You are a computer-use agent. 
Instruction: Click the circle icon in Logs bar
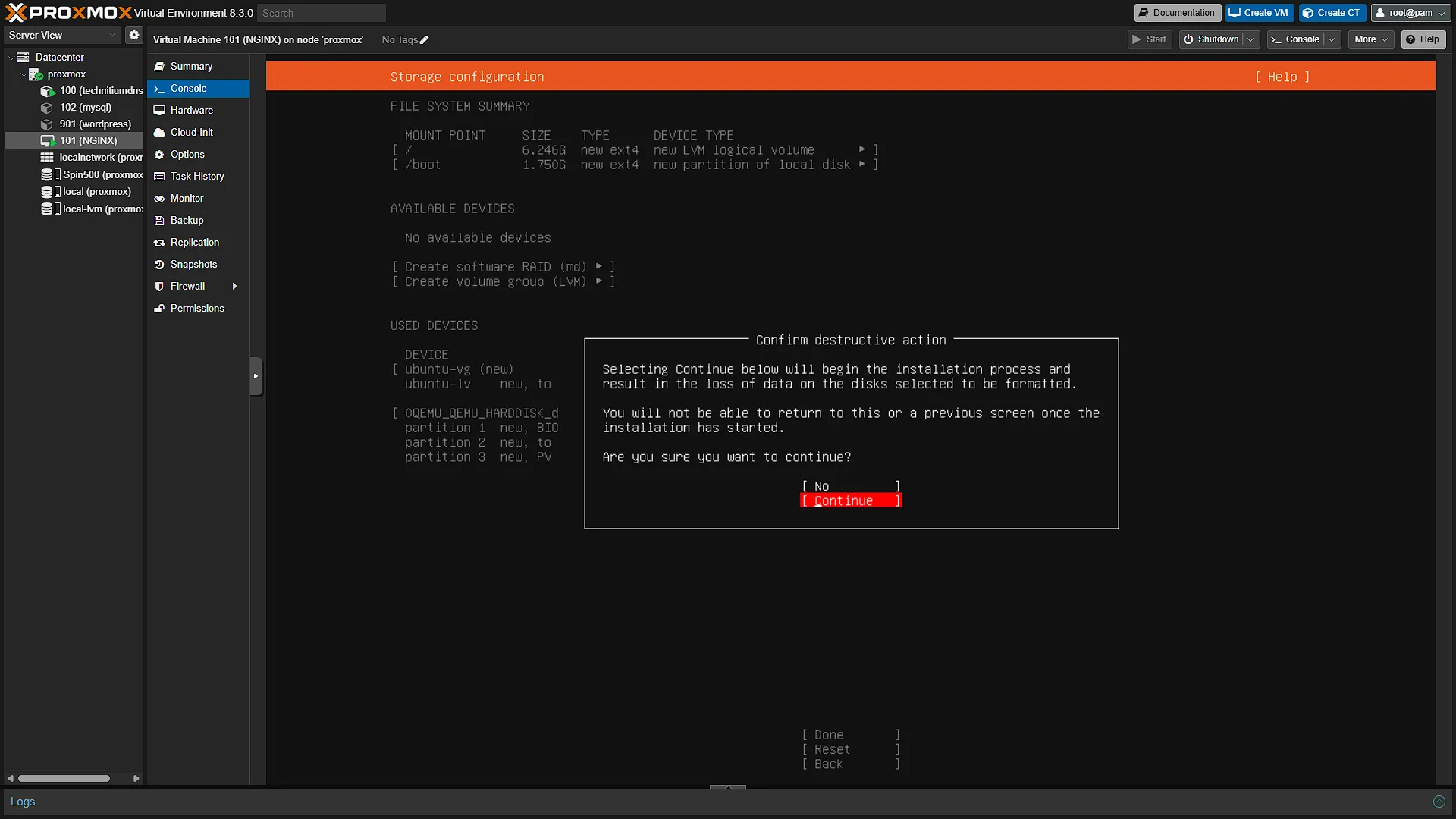tap(1439, 802)
